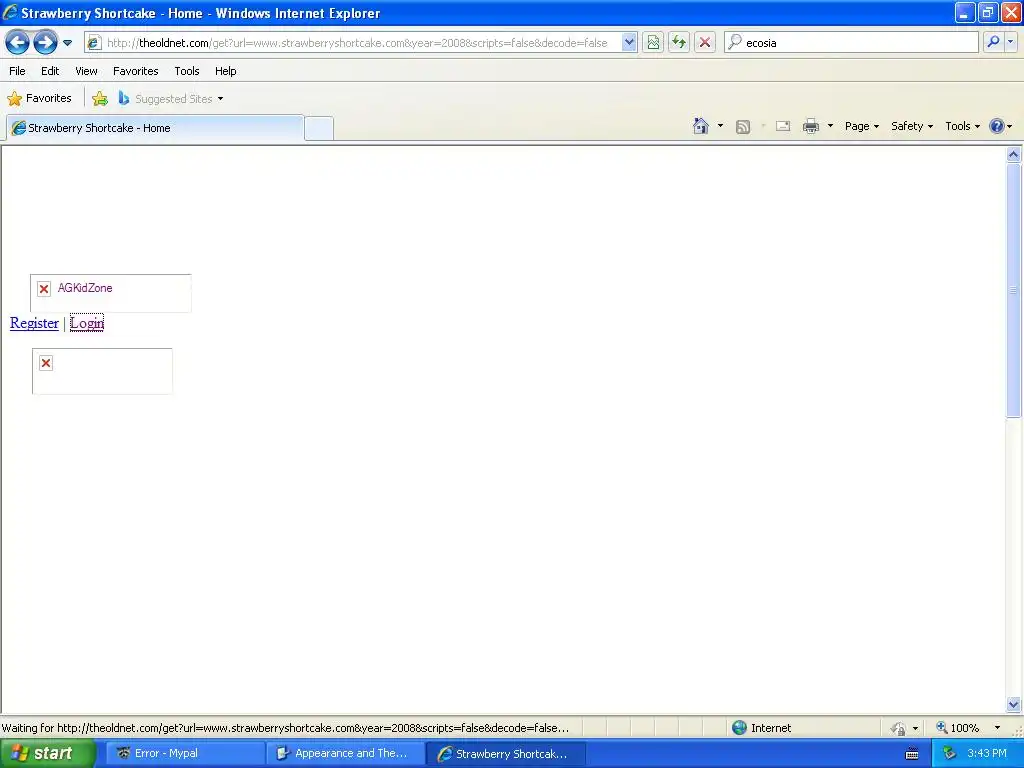The height and width of the screenshot is (768, 1024).
Task: Select Strawberry Shortcake taskbar button
Action: (505, 754)
